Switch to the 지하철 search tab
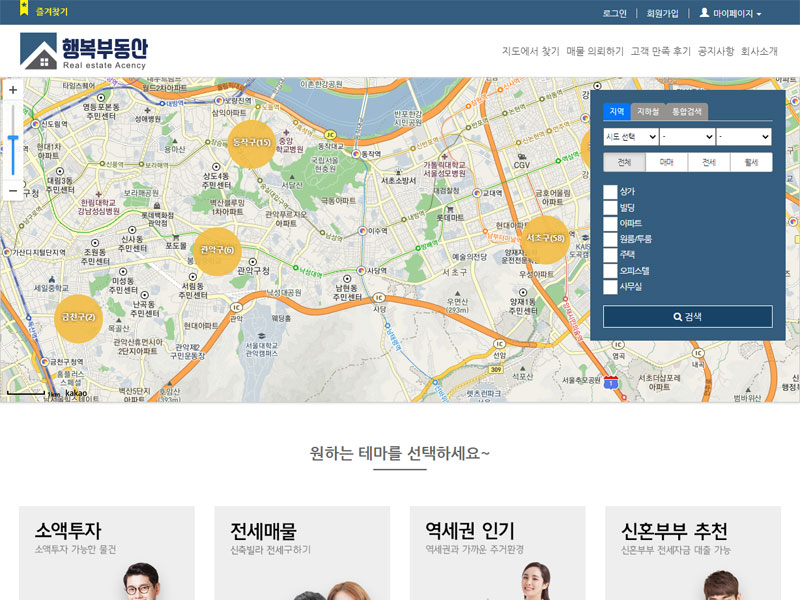This screenshot has width=800, height=600. 647,112
